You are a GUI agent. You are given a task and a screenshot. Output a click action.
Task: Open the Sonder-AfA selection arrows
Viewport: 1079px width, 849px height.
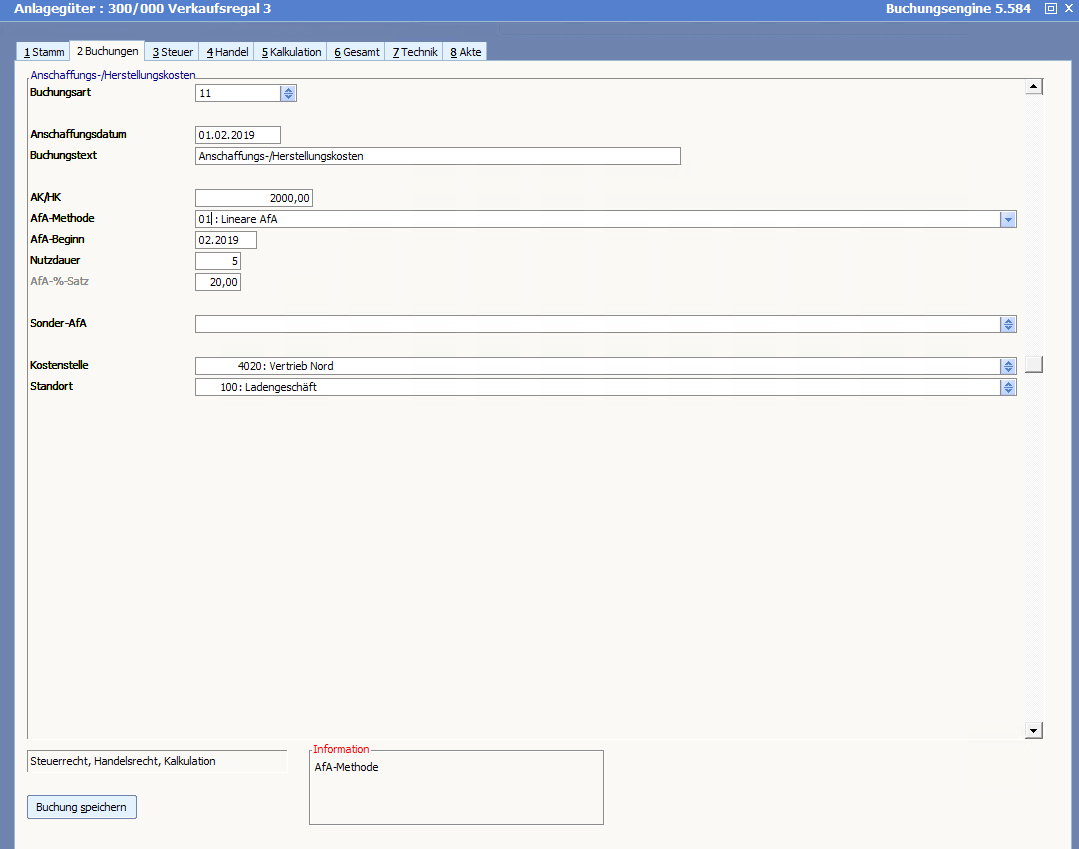1008,324
